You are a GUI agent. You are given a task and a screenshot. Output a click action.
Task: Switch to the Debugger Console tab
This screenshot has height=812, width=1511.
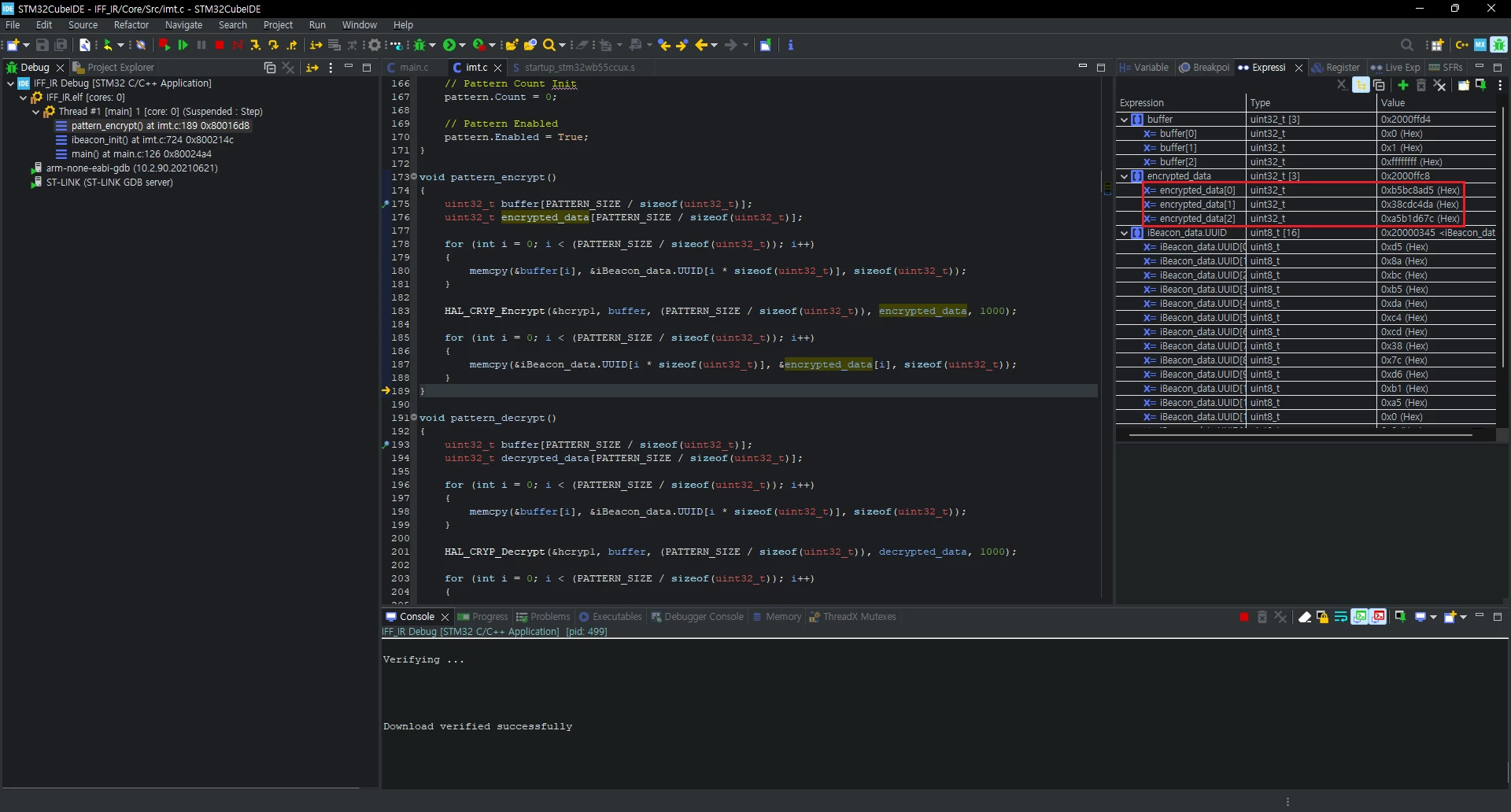tap(696, 617)
